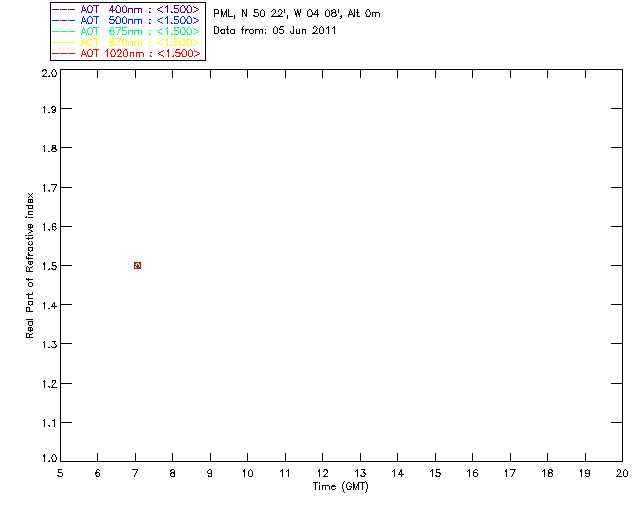Click the red dashed line legend swatch
Image resolution: width=640 pixels, height=512 pixels.
(64, 53)
